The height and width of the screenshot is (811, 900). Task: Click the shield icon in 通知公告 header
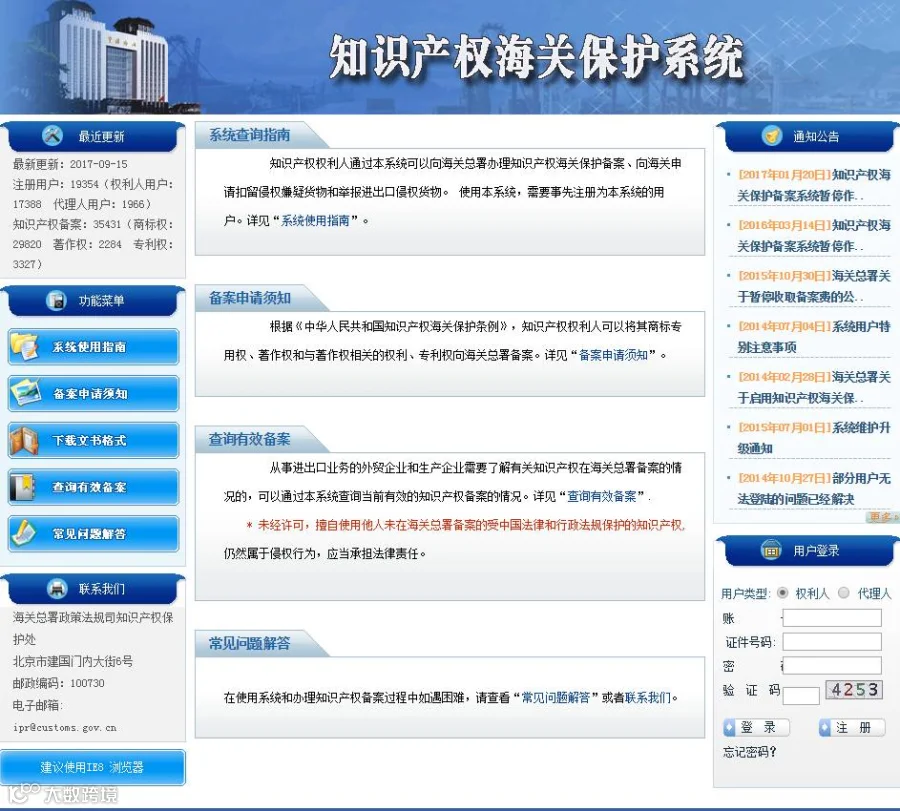[772, 136]
